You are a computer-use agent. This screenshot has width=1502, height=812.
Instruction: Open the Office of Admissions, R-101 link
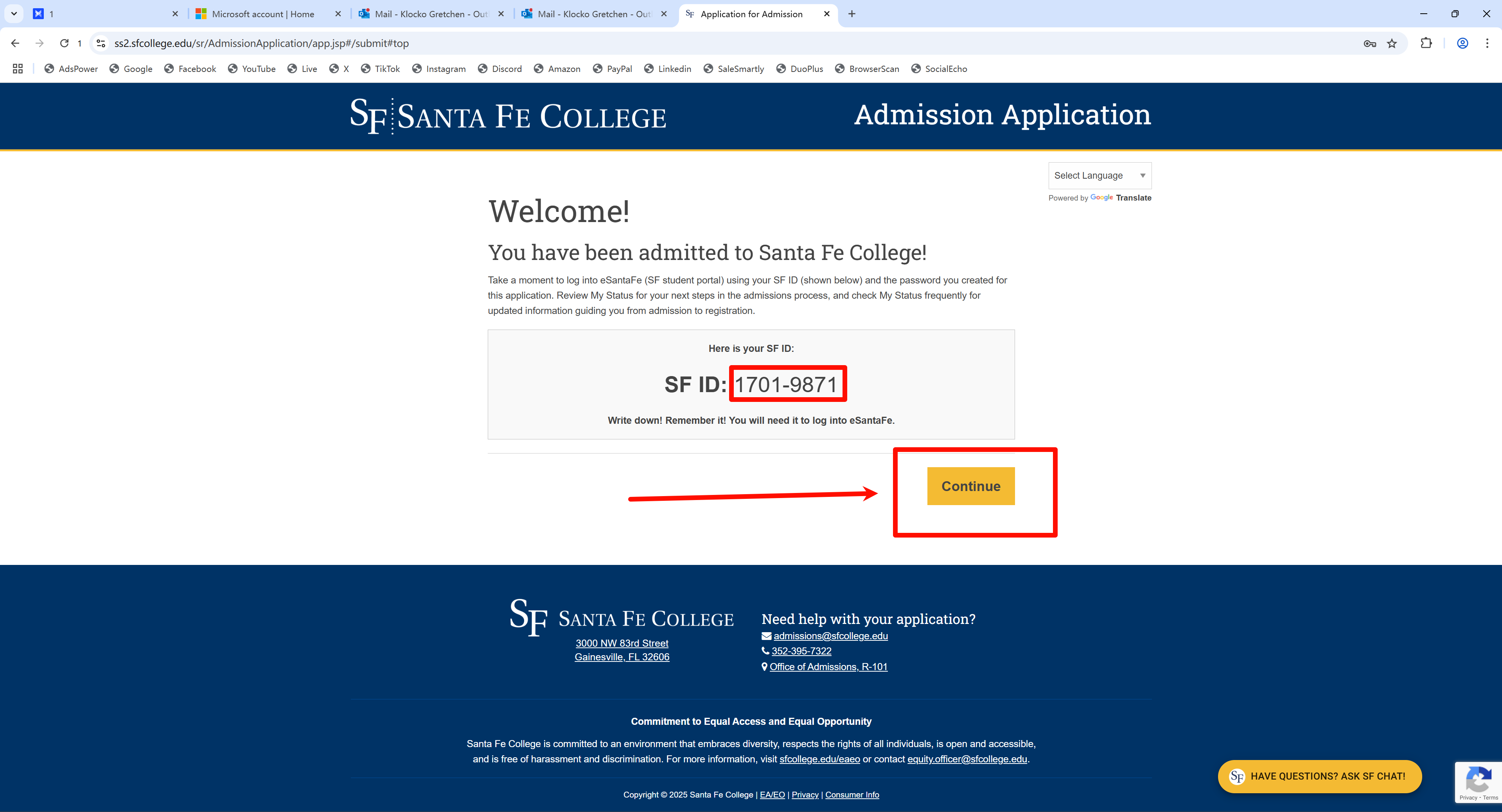828,667
